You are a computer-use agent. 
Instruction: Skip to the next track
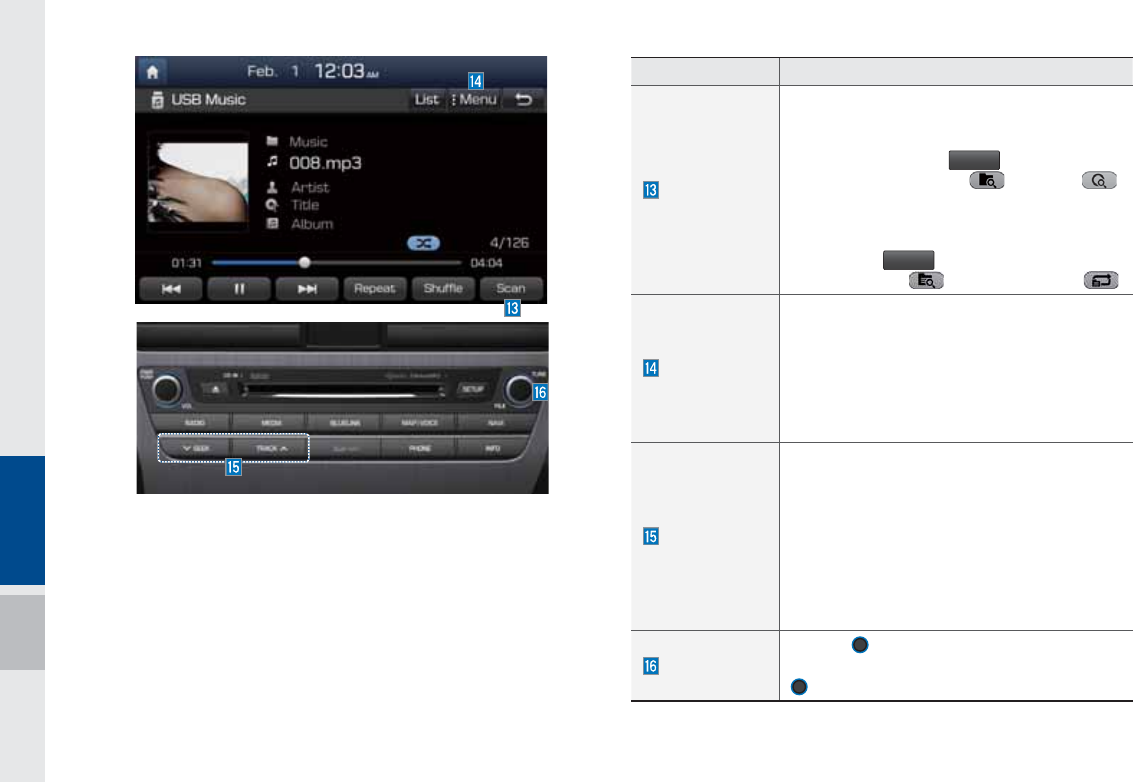(x=307, y=288)
